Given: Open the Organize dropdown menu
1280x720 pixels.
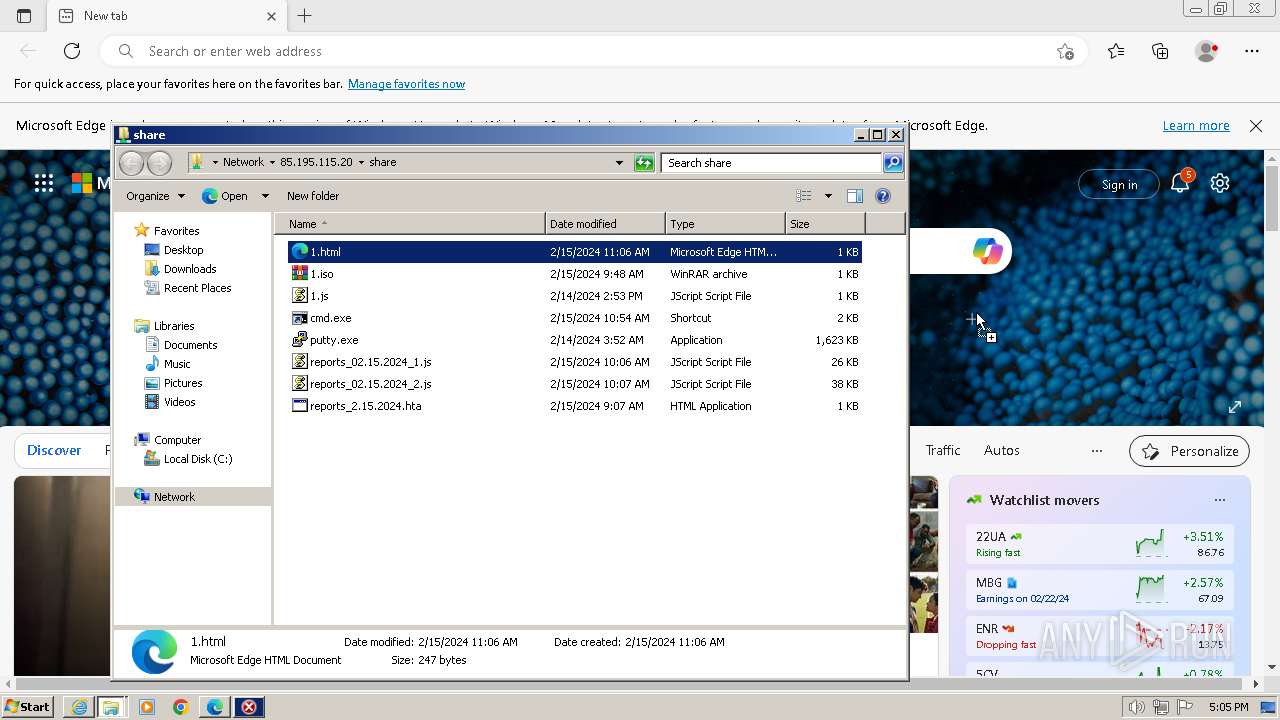Looking at the screenshot, I should 155,196.
